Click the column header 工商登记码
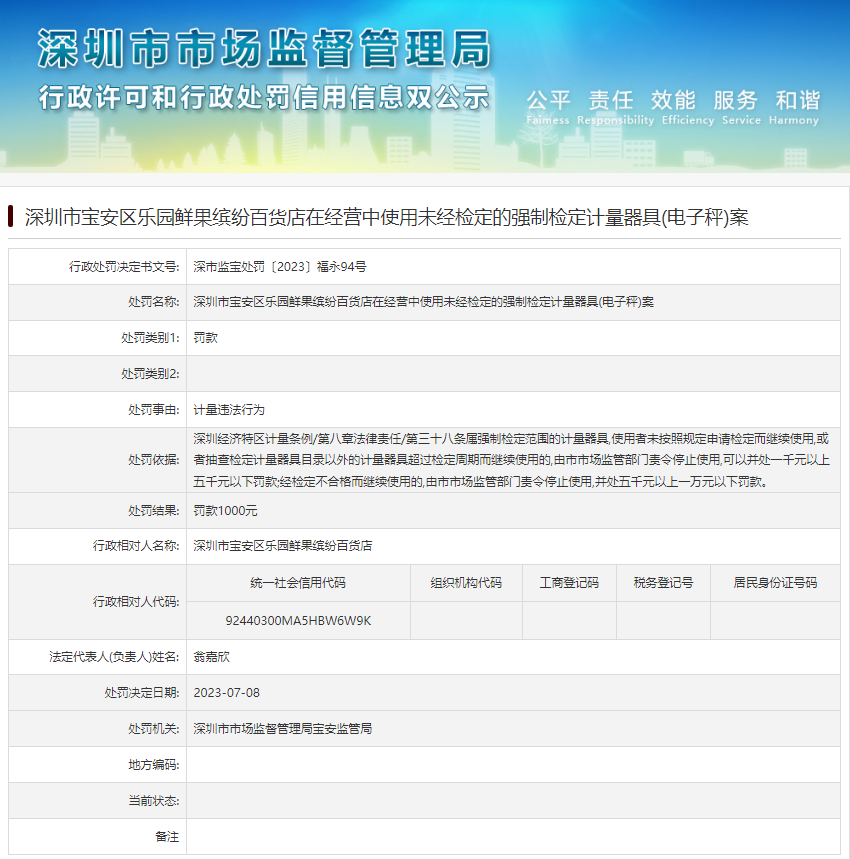Screen dimensions: 850x859 tap(569, 583)
